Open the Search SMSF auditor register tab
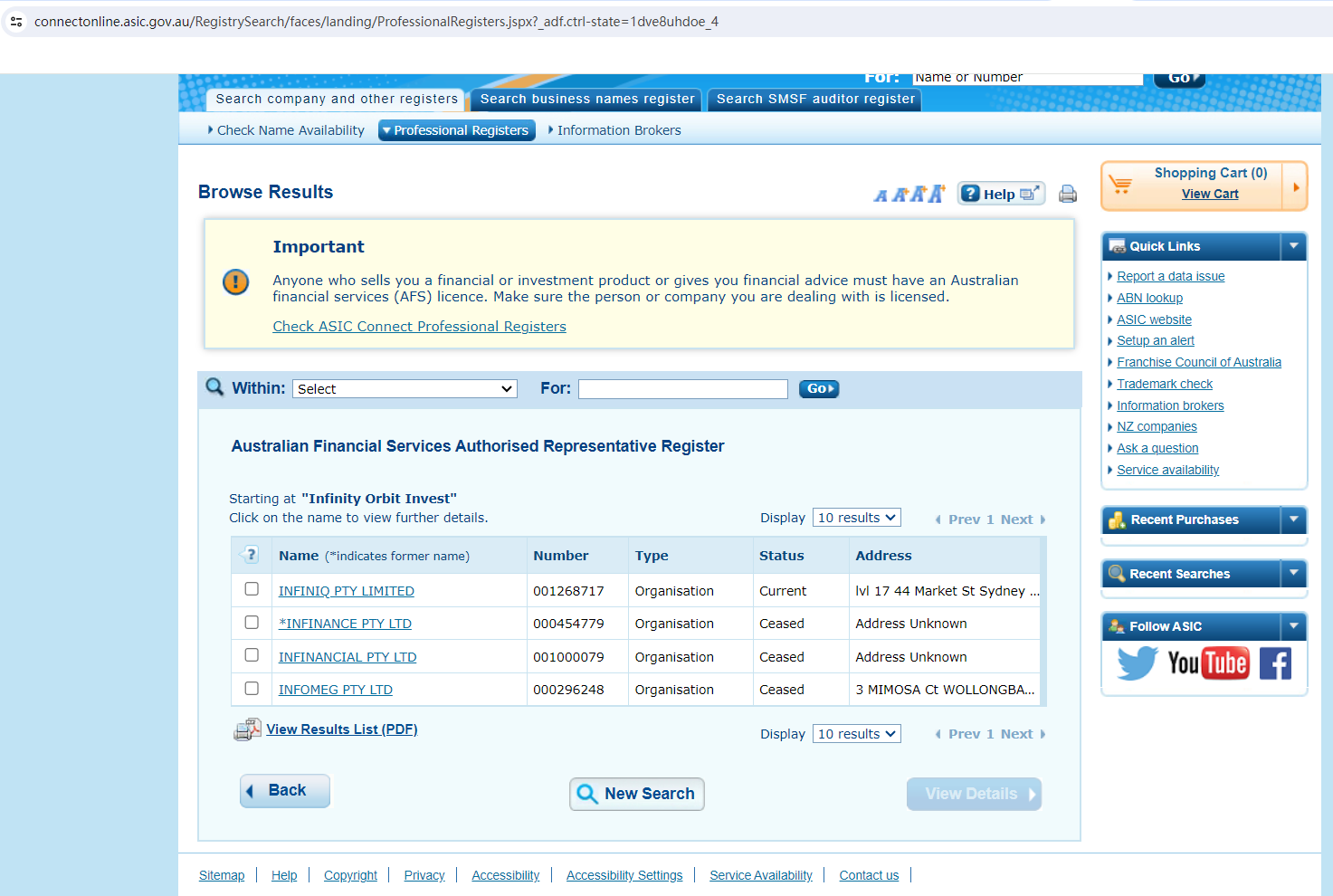The image size is (1333, 896). (x=815, y=100)
